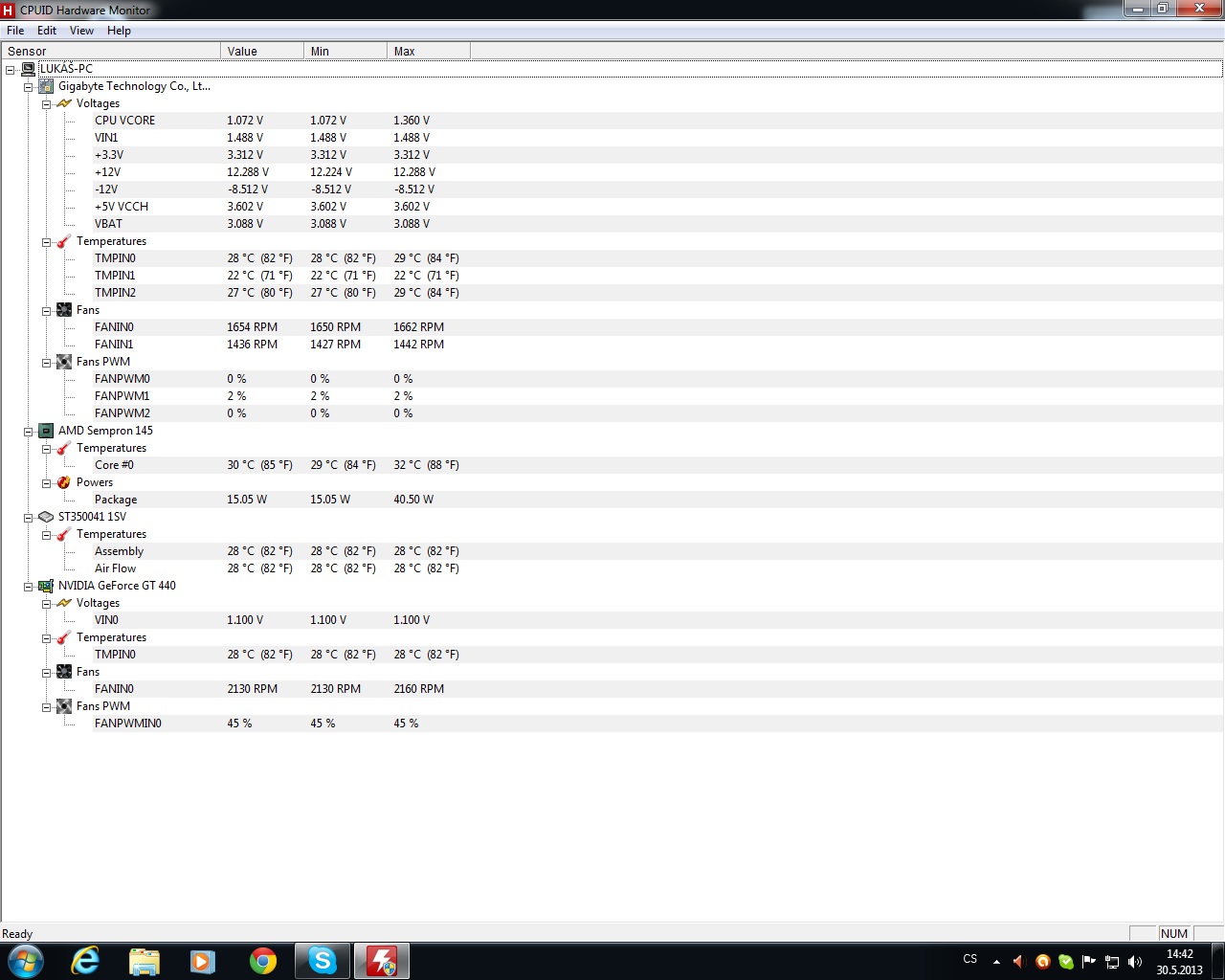Click the graphics card icon beside NVIDIA GeForce
Image resolution: width=1225 pixels, height=980 pixels.
point(46,586)
